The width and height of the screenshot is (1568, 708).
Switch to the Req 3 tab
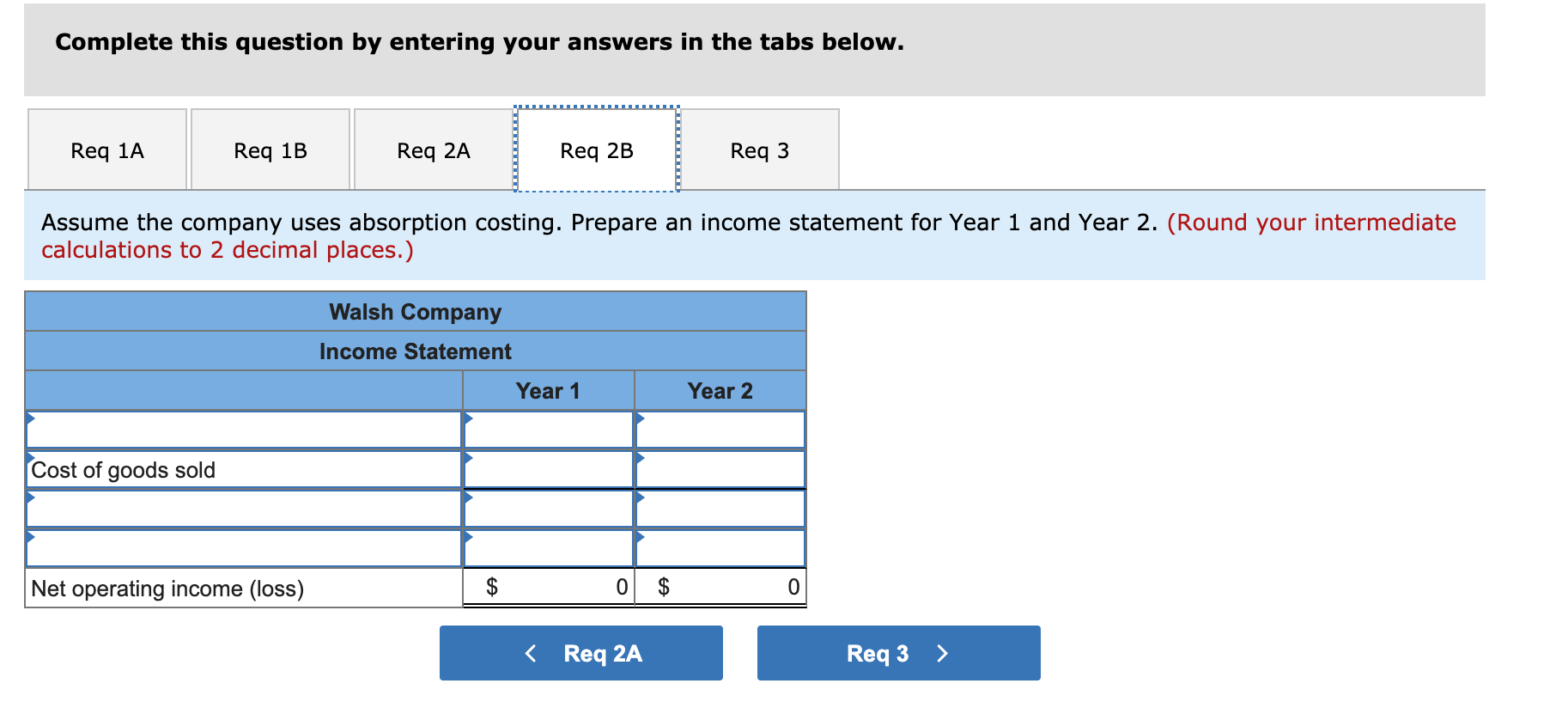pyautogui.click(x=761, y=150)
